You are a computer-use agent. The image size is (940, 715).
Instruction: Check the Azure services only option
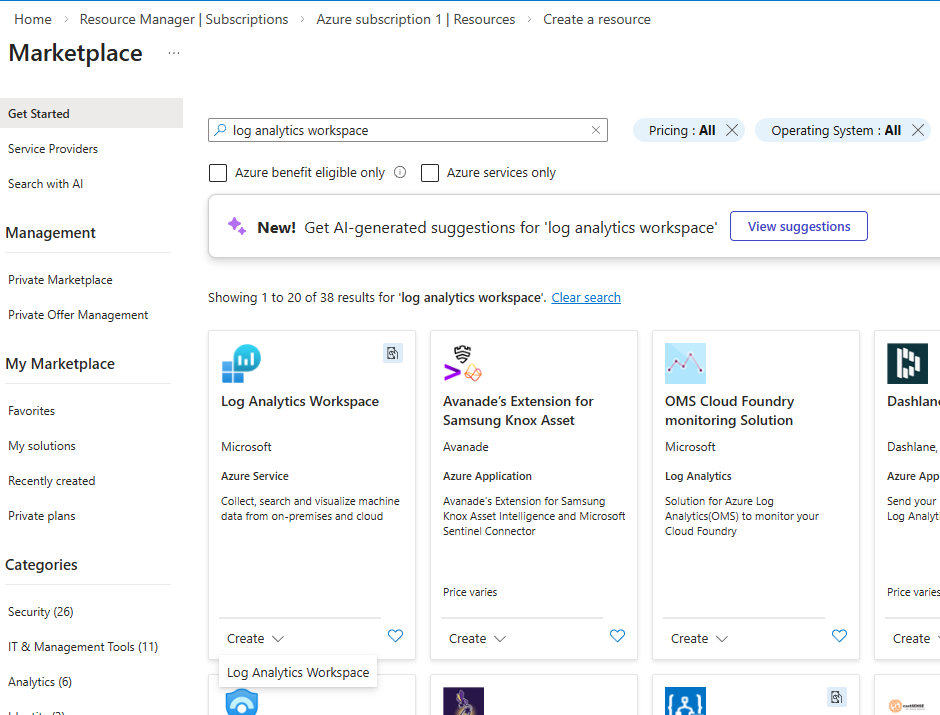pos(430,172)
